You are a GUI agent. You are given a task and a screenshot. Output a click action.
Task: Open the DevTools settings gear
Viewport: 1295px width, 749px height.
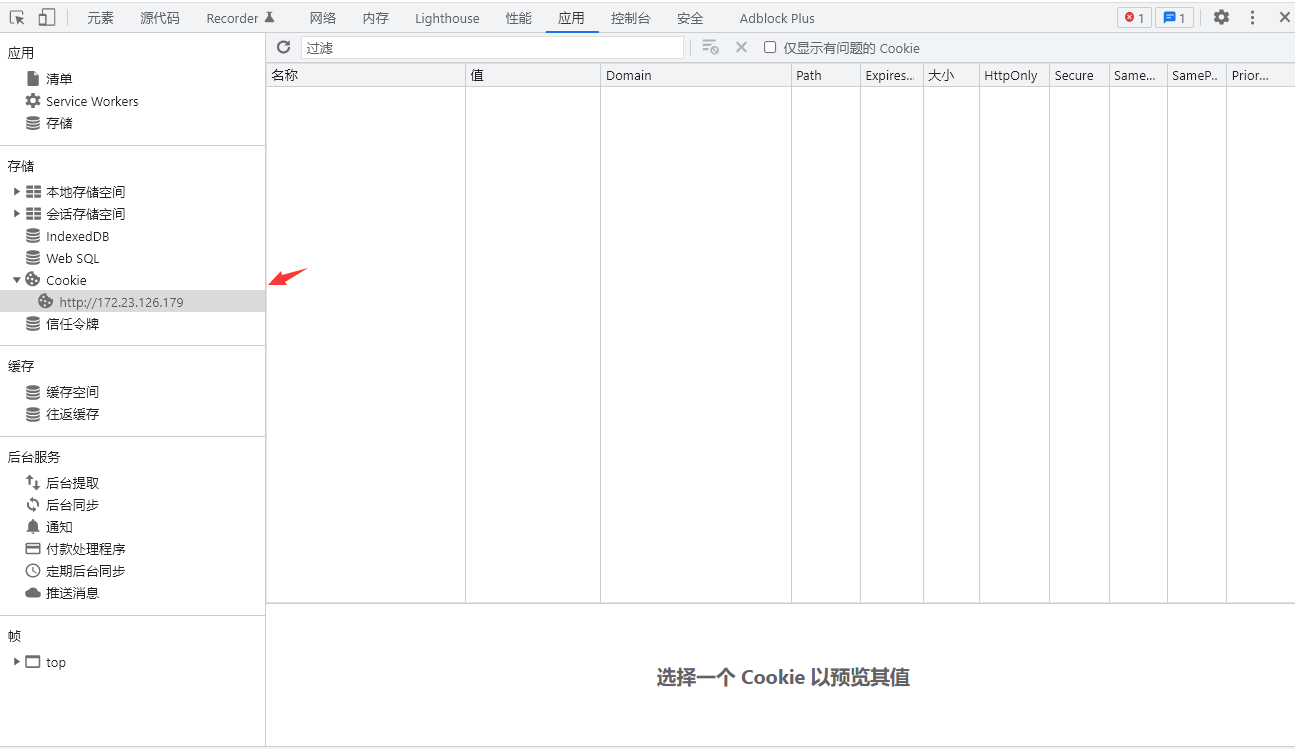pyautogui.click(x=1221, y=17)
